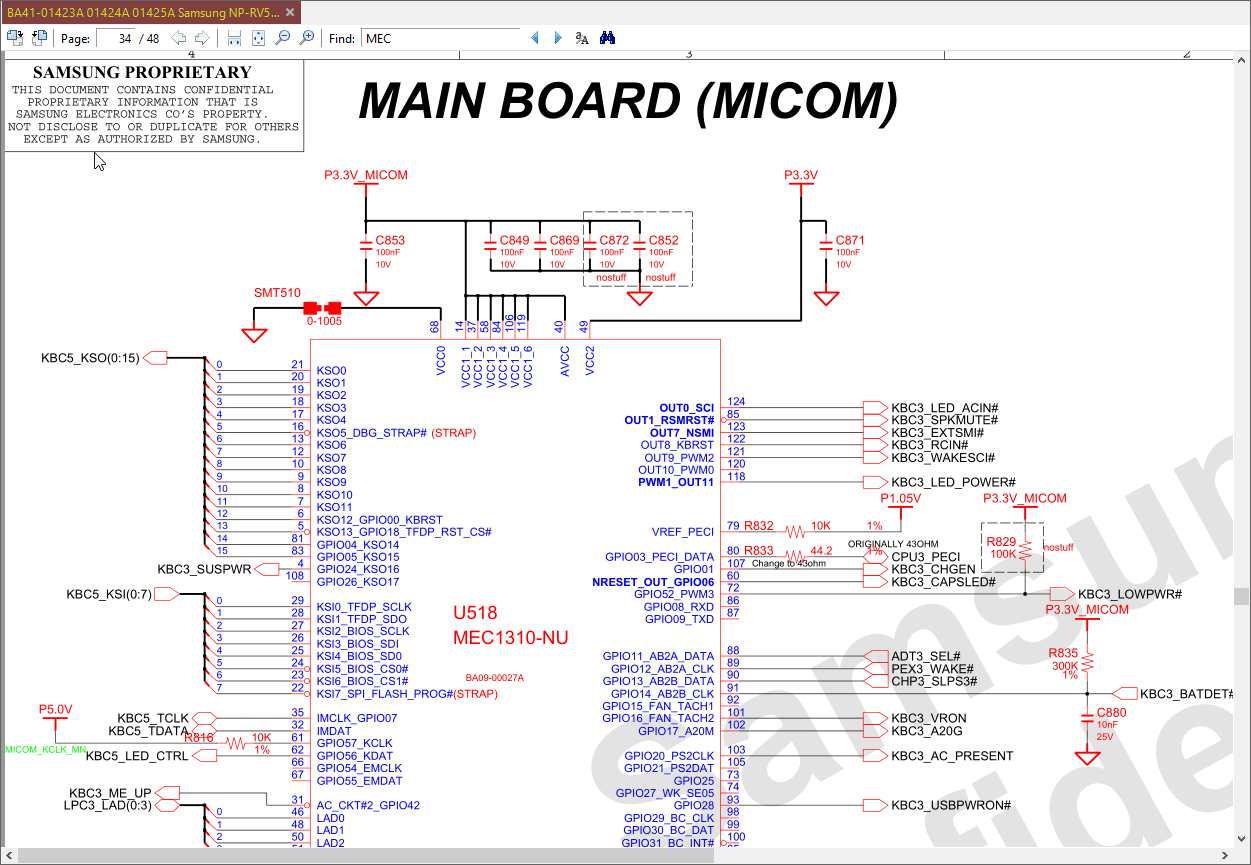Click resistor label R832
This screenshot has width=1251, height=865.
tap(759, 526)
